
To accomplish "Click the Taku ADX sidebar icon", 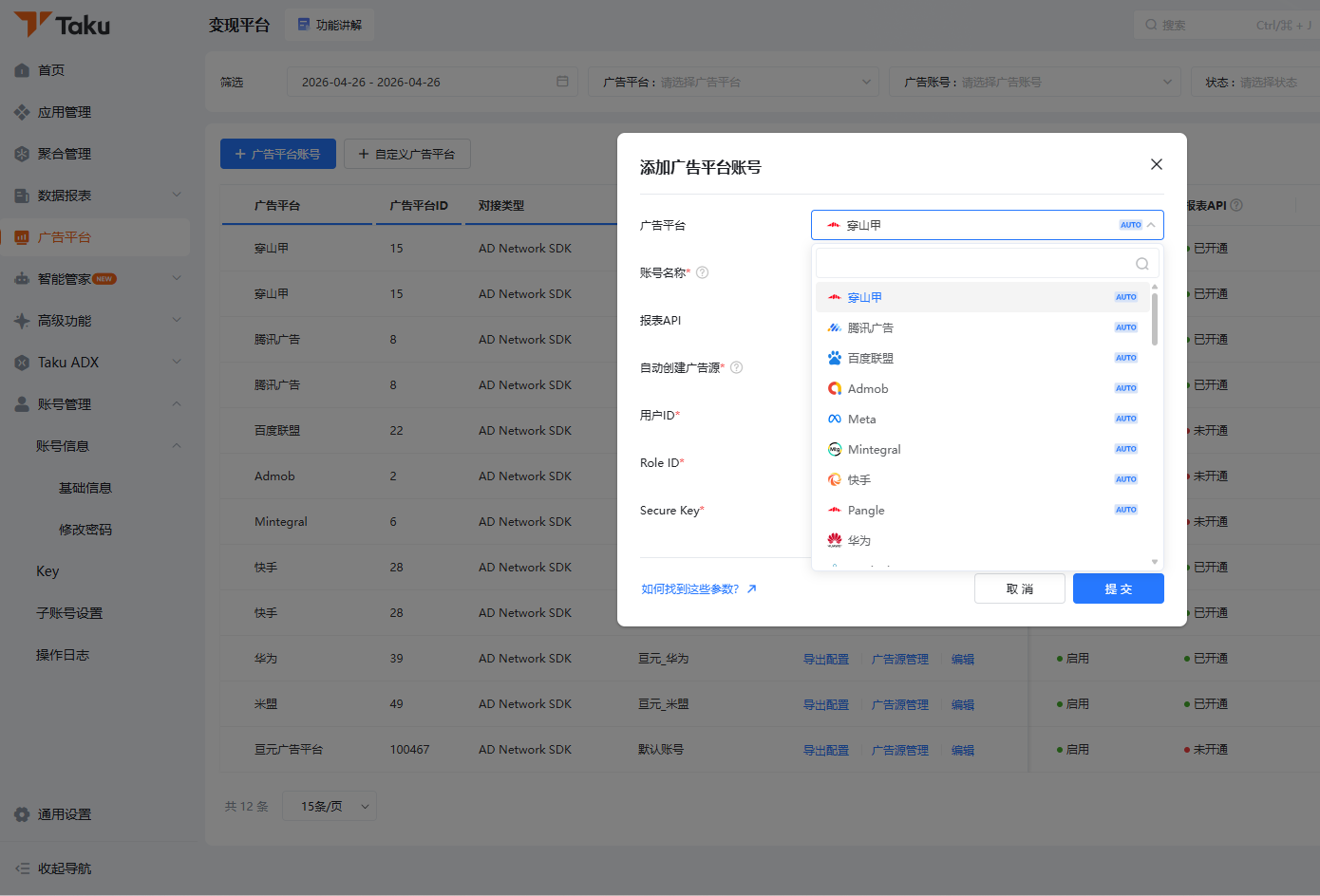I will 22,363.
